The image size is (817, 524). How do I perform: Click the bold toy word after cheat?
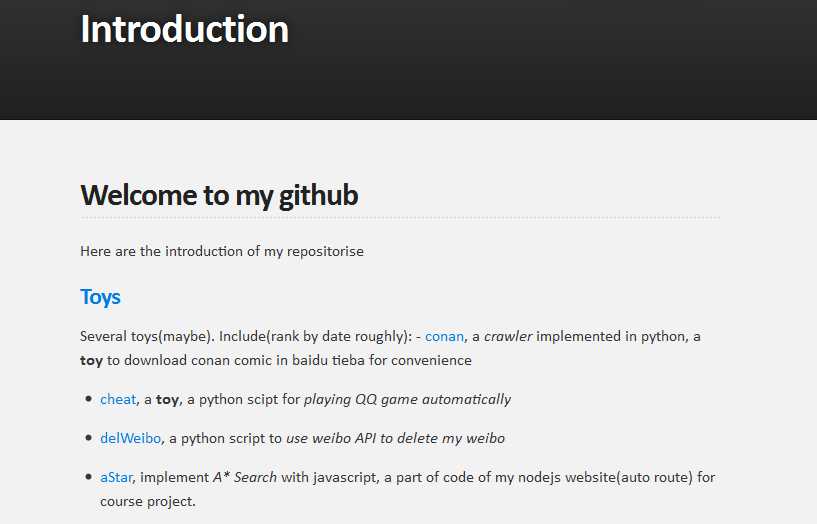pyautogui.click(x=167, y=400)
